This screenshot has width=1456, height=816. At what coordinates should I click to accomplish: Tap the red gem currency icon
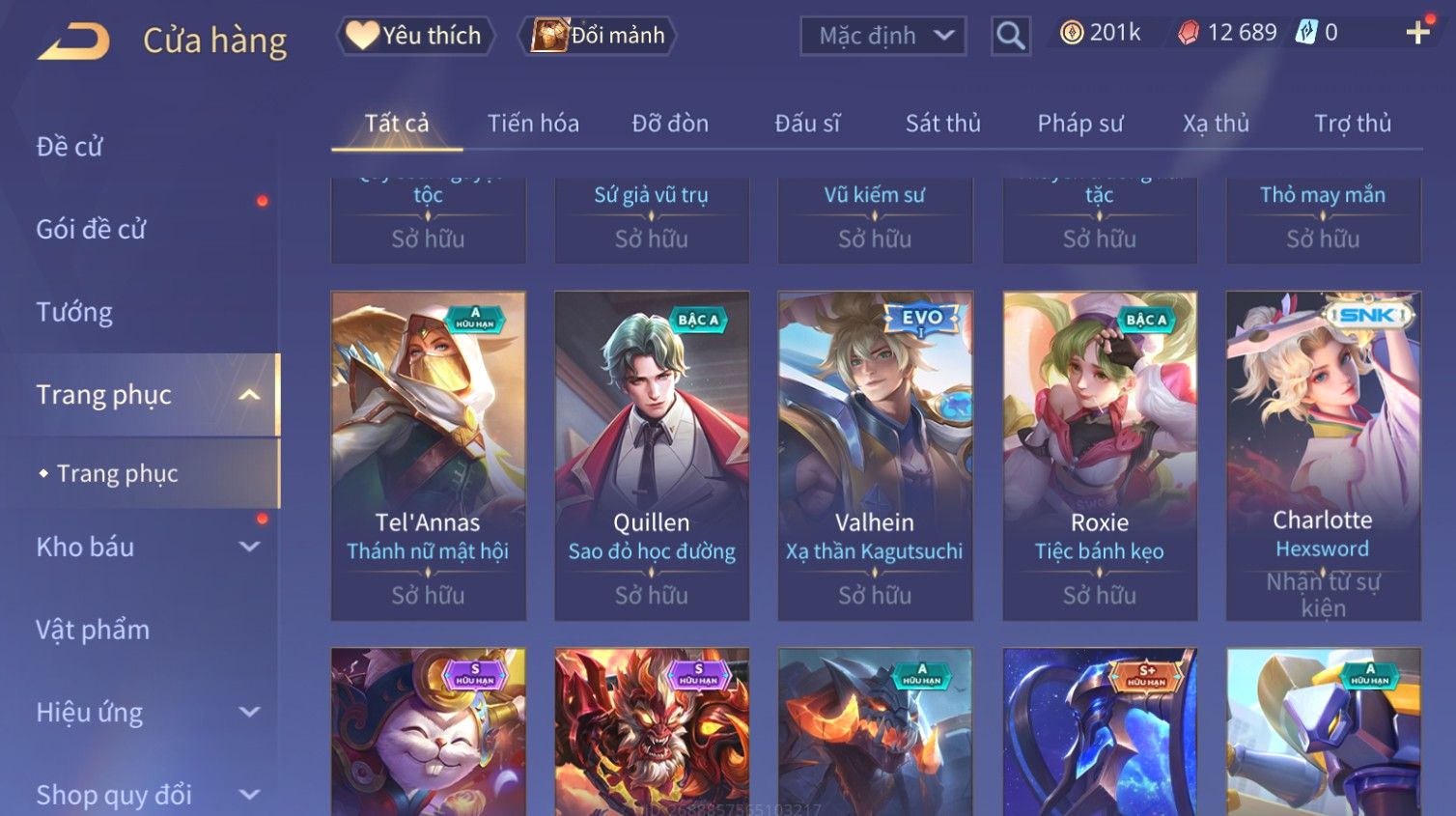coord(1188,33)
